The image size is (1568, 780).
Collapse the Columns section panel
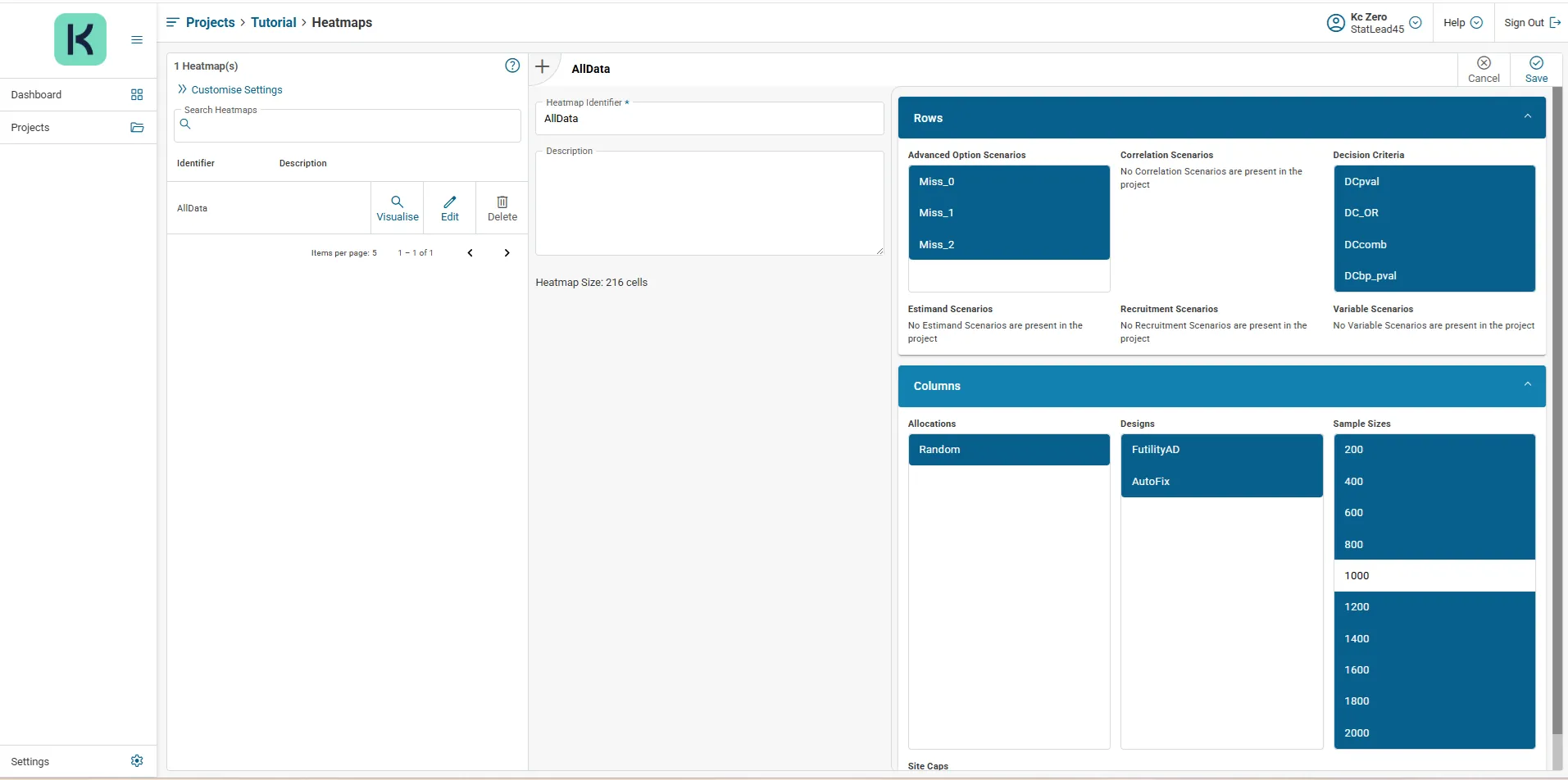(1527, 385)
